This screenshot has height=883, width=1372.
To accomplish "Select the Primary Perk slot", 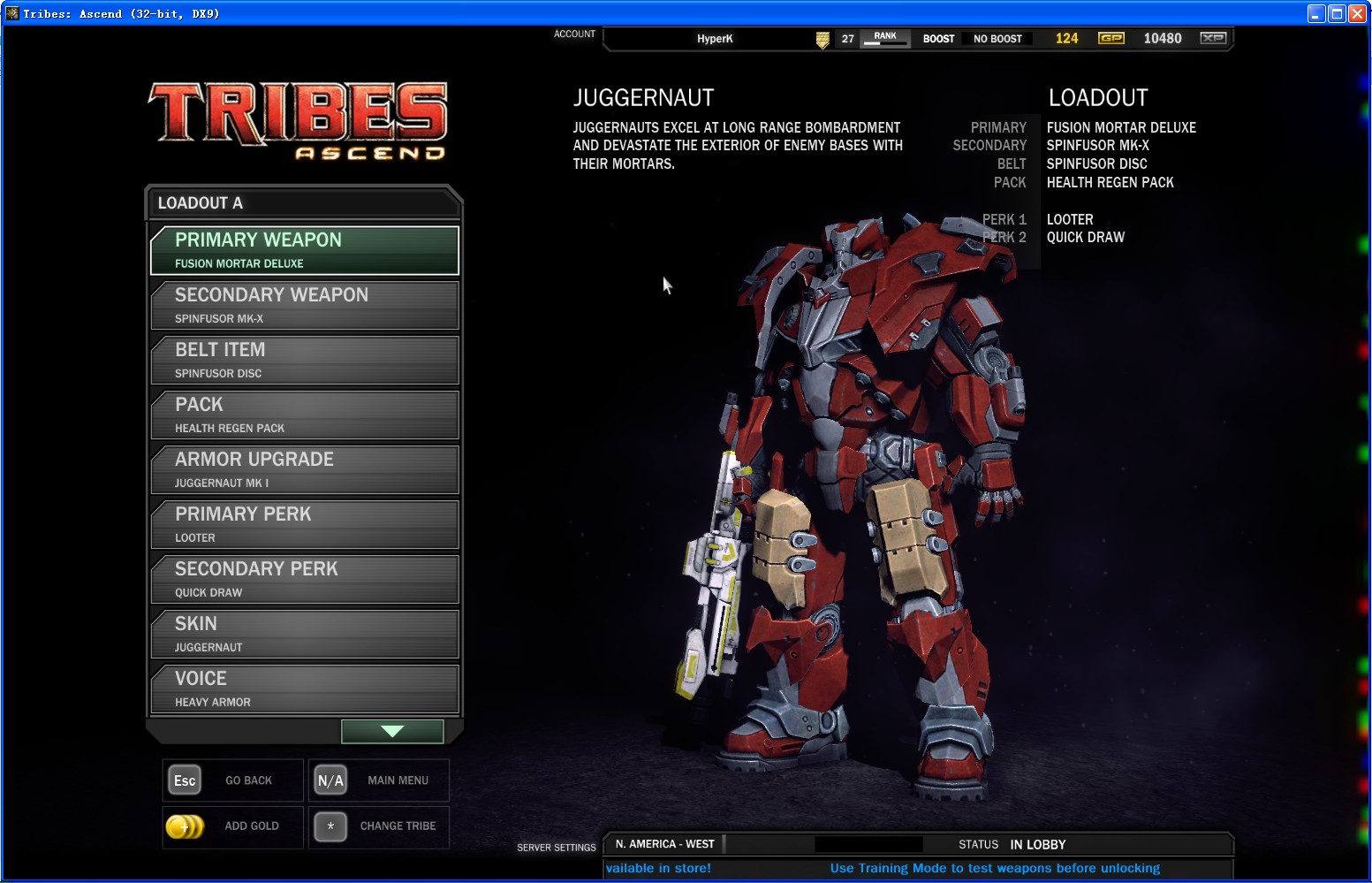I will point(305,524).
